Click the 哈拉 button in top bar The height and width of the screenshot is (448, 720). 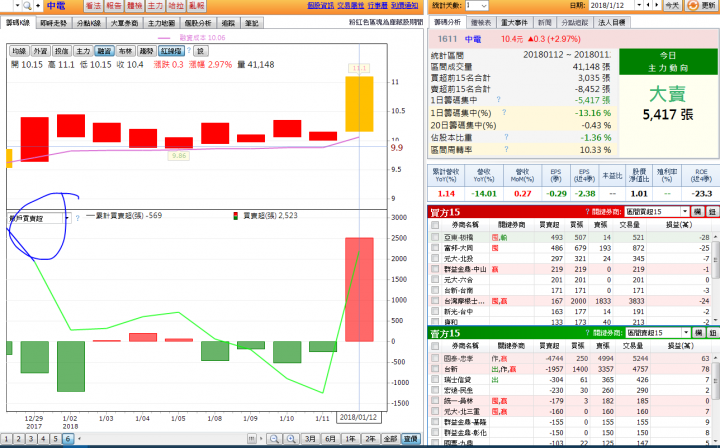tap(176, 6)
